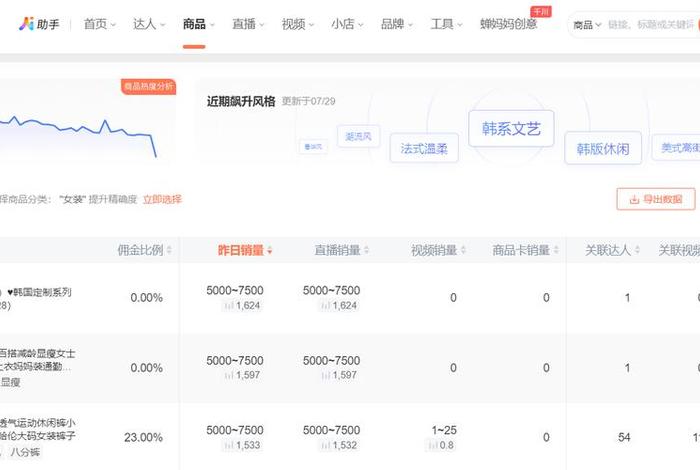Click the 23.00% commission value
Viewport: 700px width, 470px height.
point(143,437)
